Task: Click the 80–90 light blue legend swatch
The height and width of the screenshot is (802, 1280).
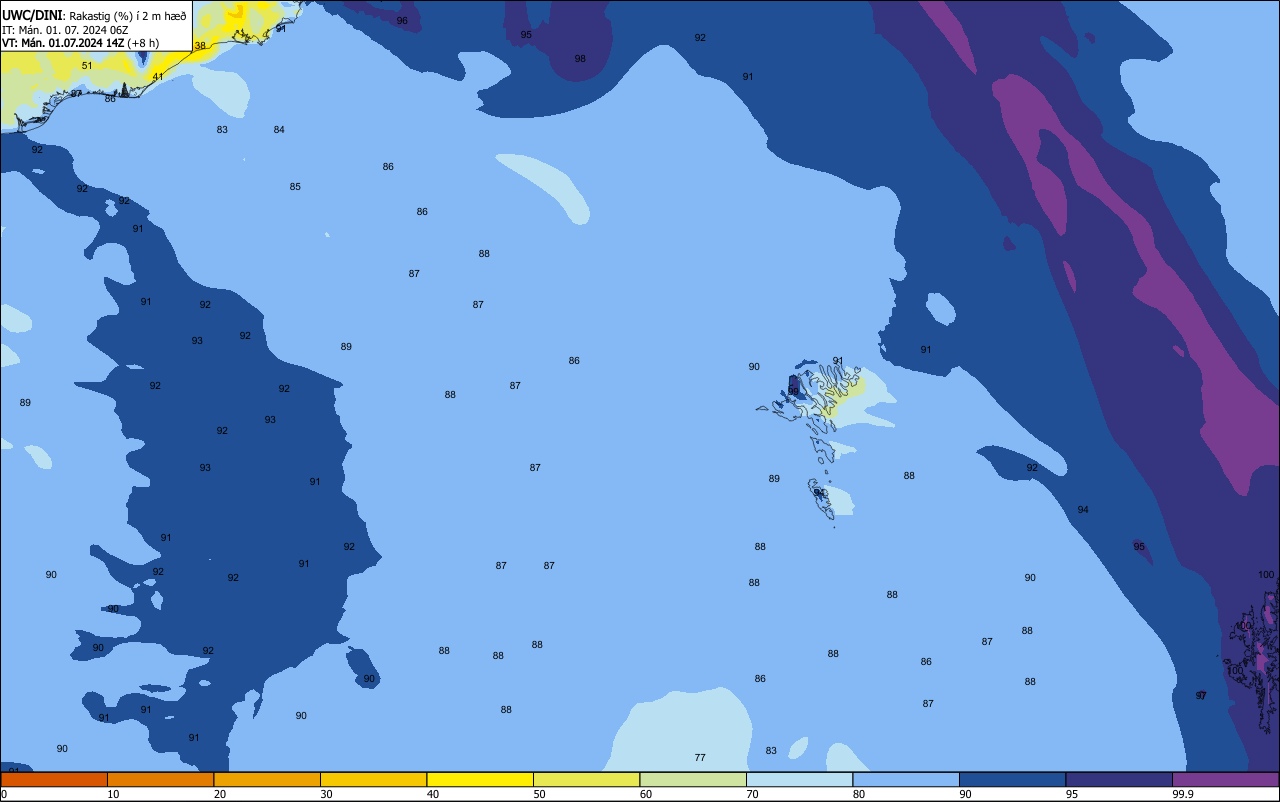Action: pyautogui.click(x=906, y=779)
